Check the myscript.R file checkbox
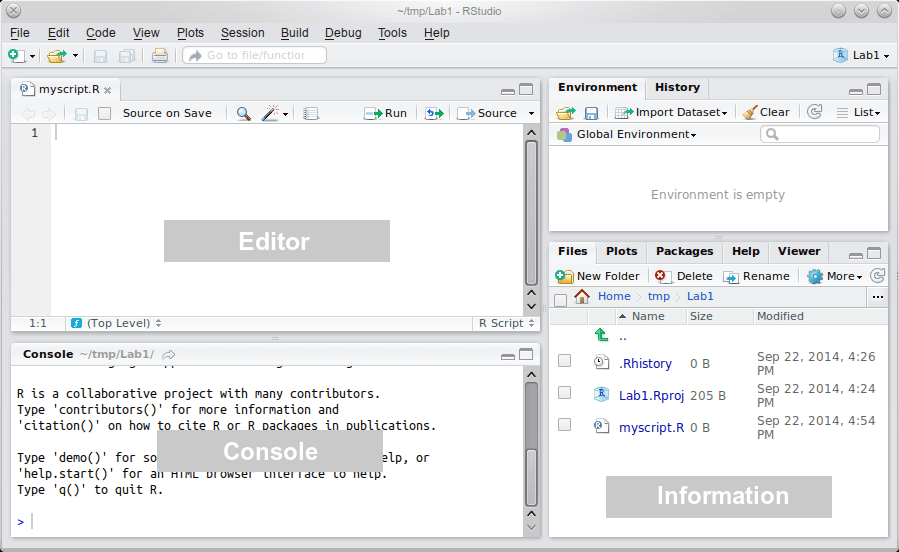This screenshot has width=899, height=552. (565, 425)
